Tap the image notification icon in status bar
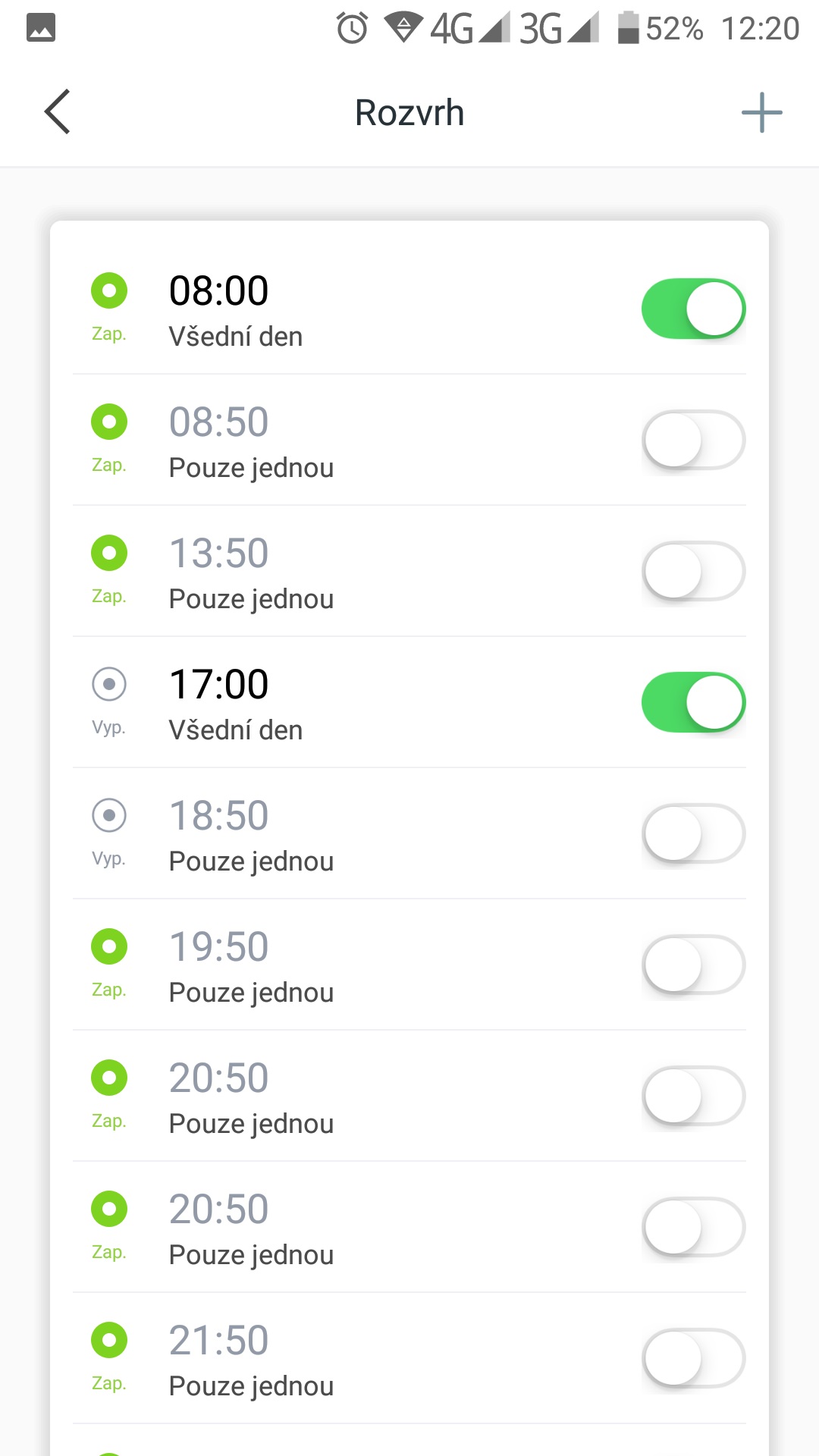The width and height of the screenshot is (819, 1456). (x=41, y=28)
